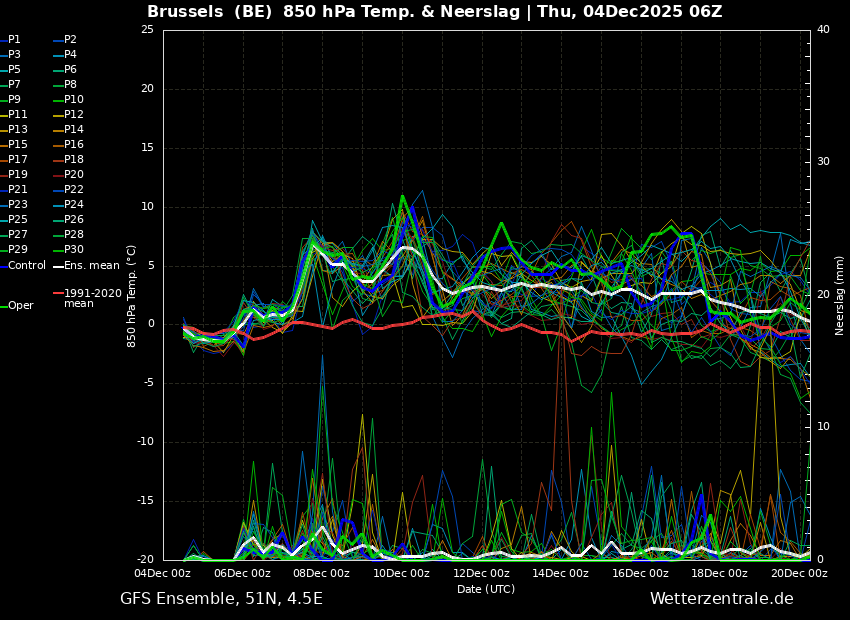
Task: Select the P12 legend entry
Action: click(74, 115)
